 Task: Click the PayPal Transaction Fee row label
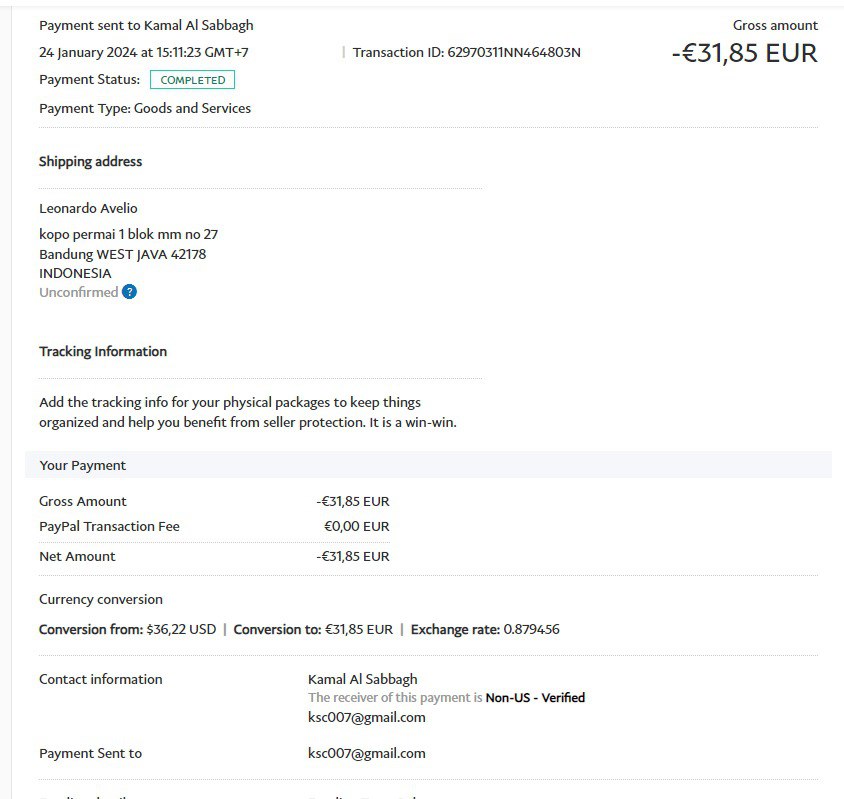pos(109,526)
